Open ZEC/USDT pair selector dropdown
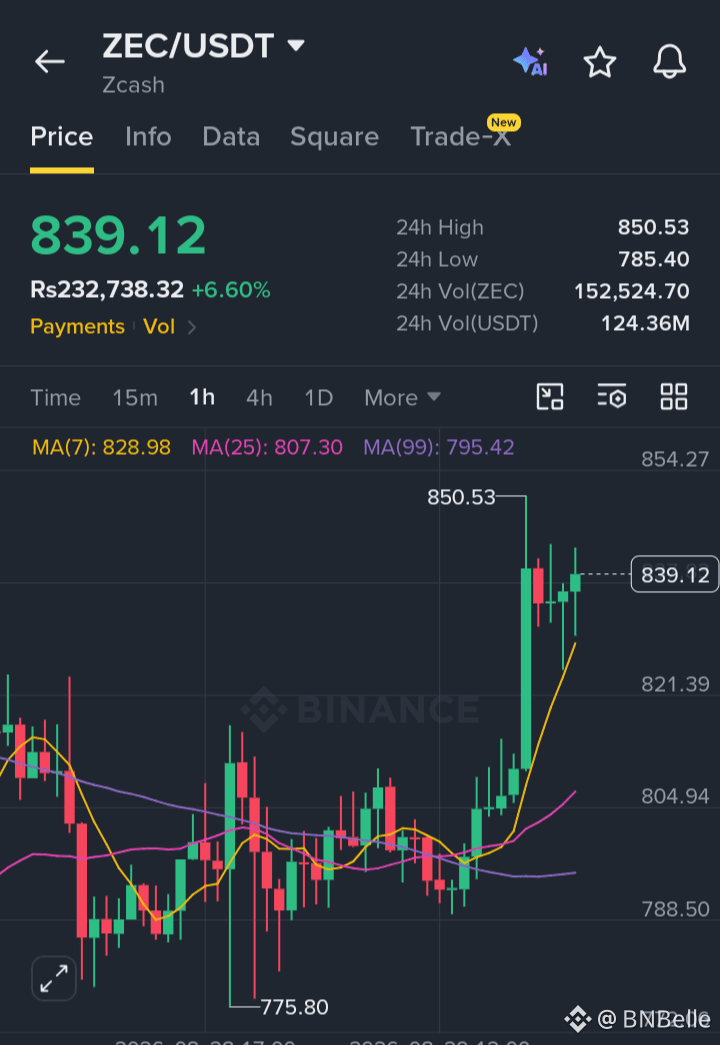This screenshot has width=720, height=1045. click(x=295, y=45)
